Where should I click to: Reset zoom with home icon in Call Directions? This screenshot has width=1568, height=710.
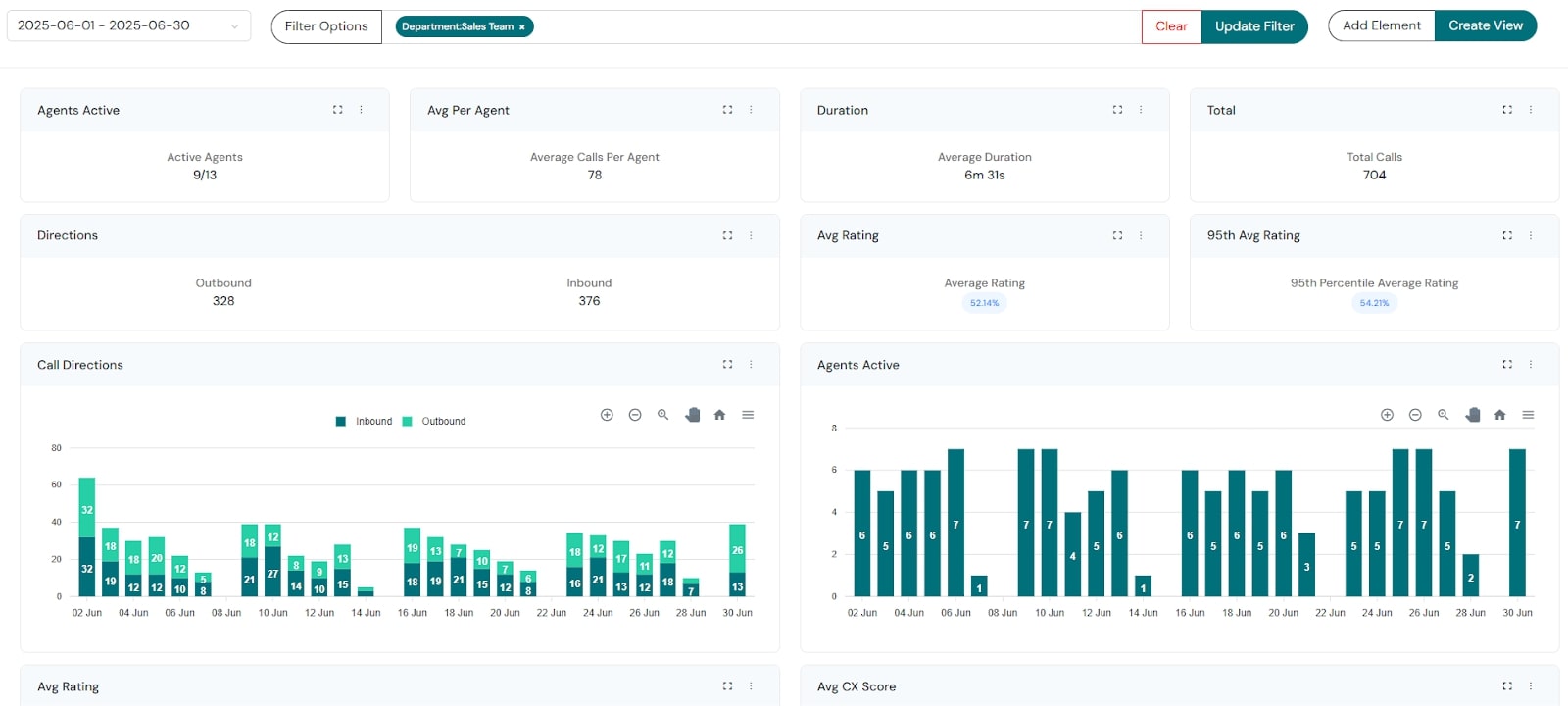(x=720, y=415)
